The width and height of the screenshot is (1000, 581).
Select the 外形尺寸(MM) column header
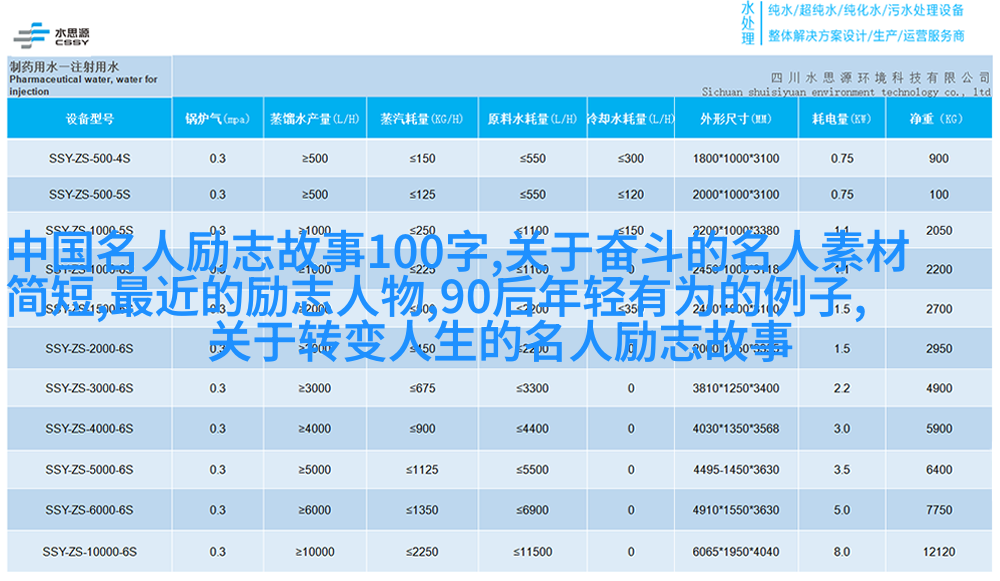click(735, 119)
